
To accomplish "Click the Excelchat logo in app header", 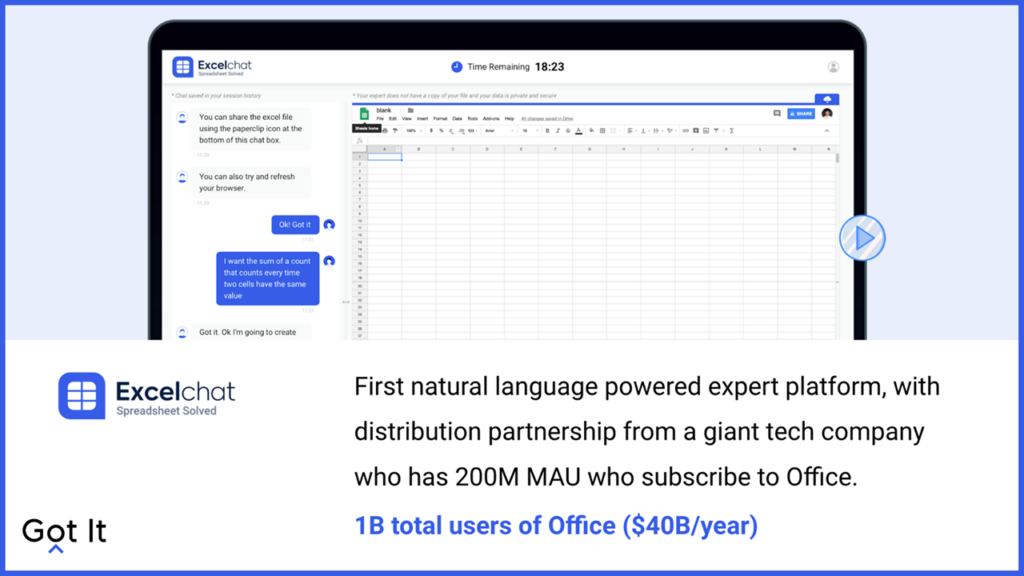I will pyautogui.click(x=212, y=67).
